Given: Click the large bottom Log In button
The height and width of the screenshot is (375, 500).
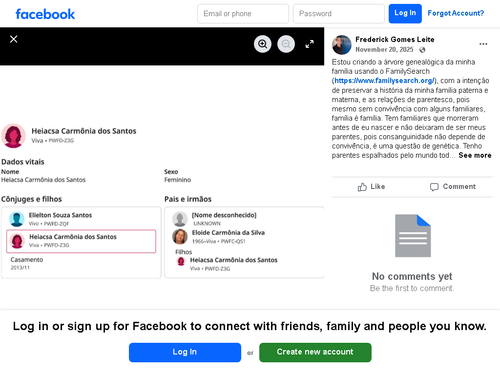Looking at the screenshot, I should coord(185,352).
